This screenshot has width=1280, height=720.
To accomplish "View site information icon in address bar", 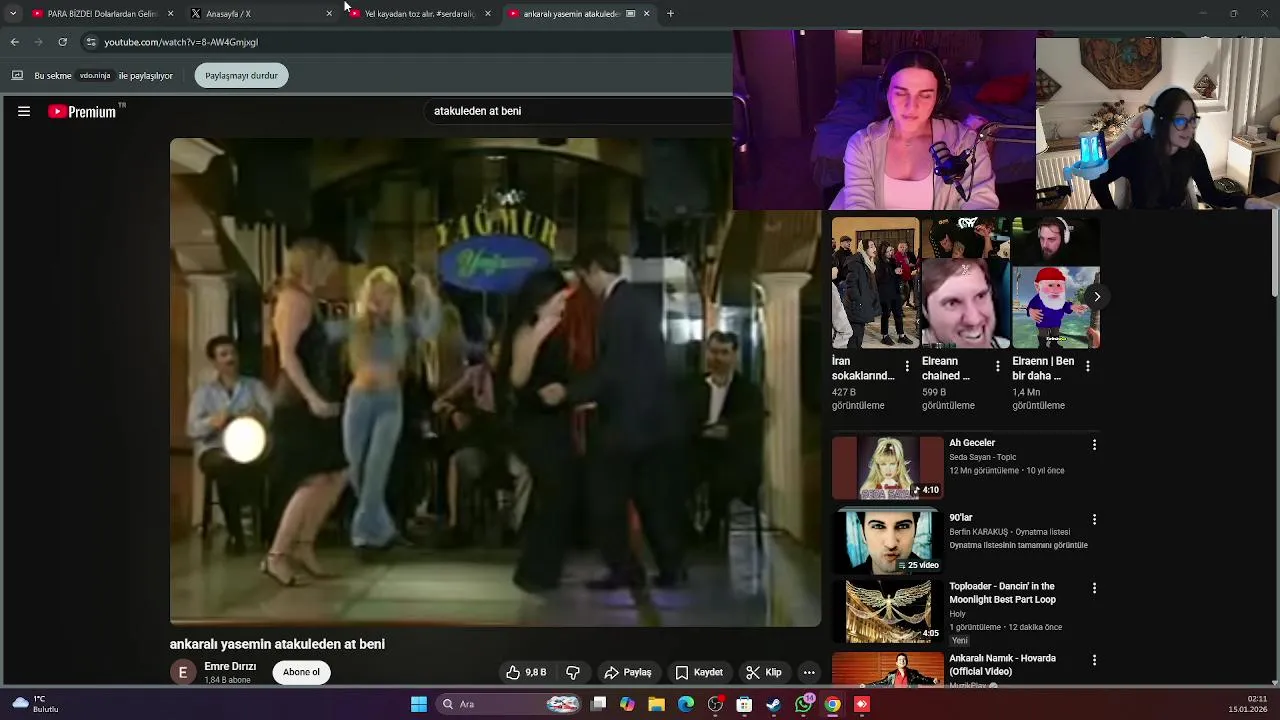I will tap(91, 42).
